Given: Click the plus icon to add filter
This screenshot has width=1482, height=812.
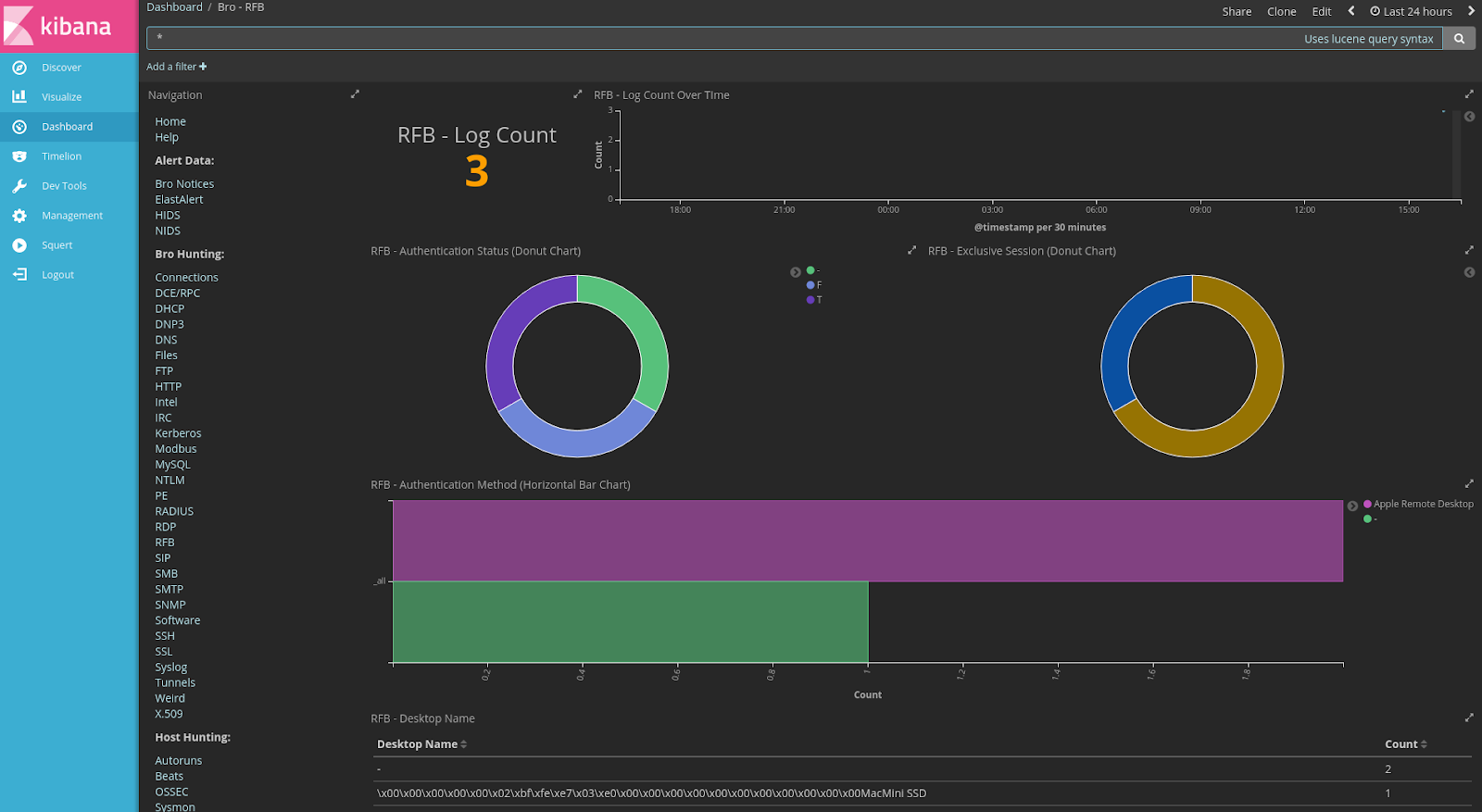Looking at the screenshot, I should click(x=203, y=67).
